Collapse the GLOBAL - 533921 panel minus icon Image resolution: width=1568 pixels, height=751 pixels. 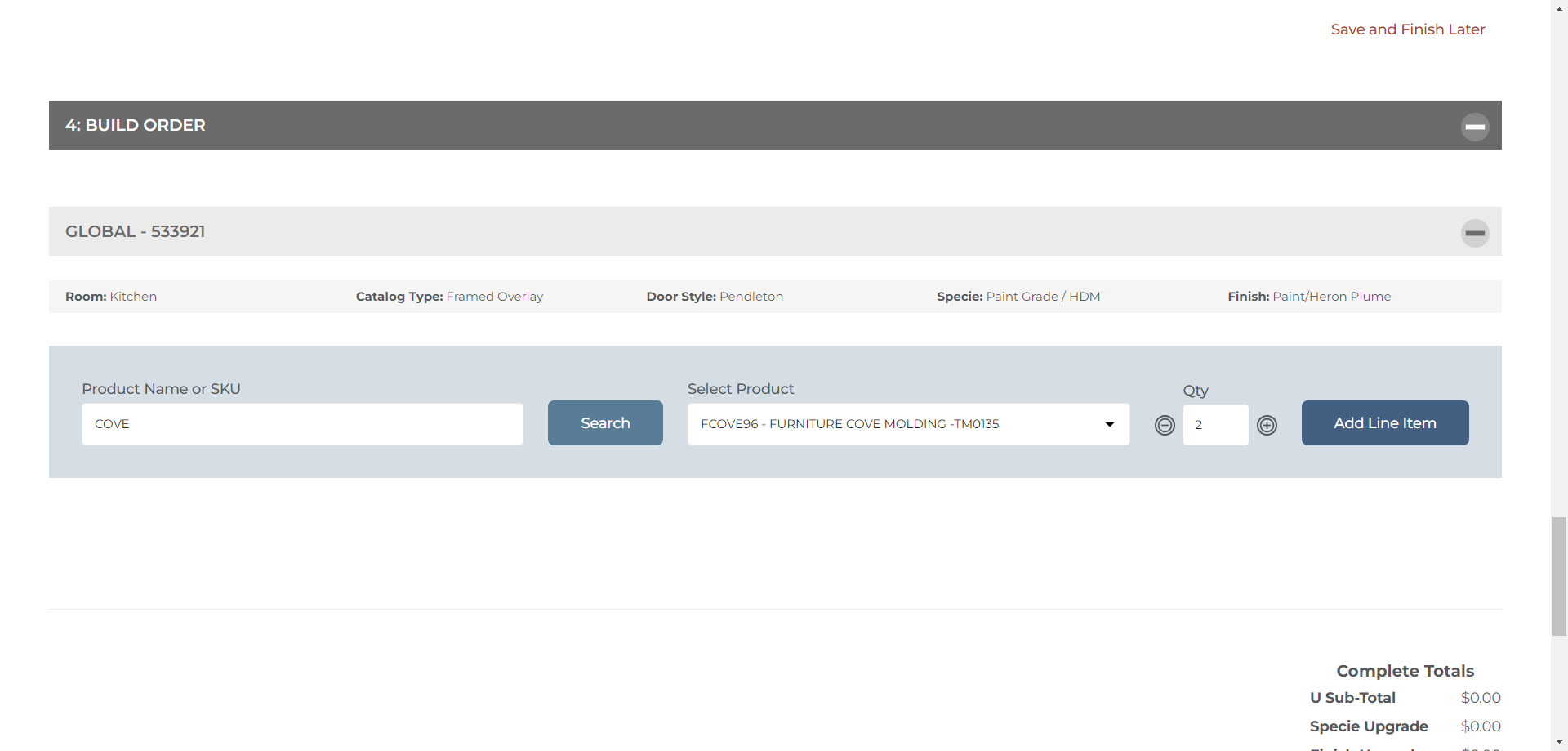pyautogui.click(x=1474, y=233)
